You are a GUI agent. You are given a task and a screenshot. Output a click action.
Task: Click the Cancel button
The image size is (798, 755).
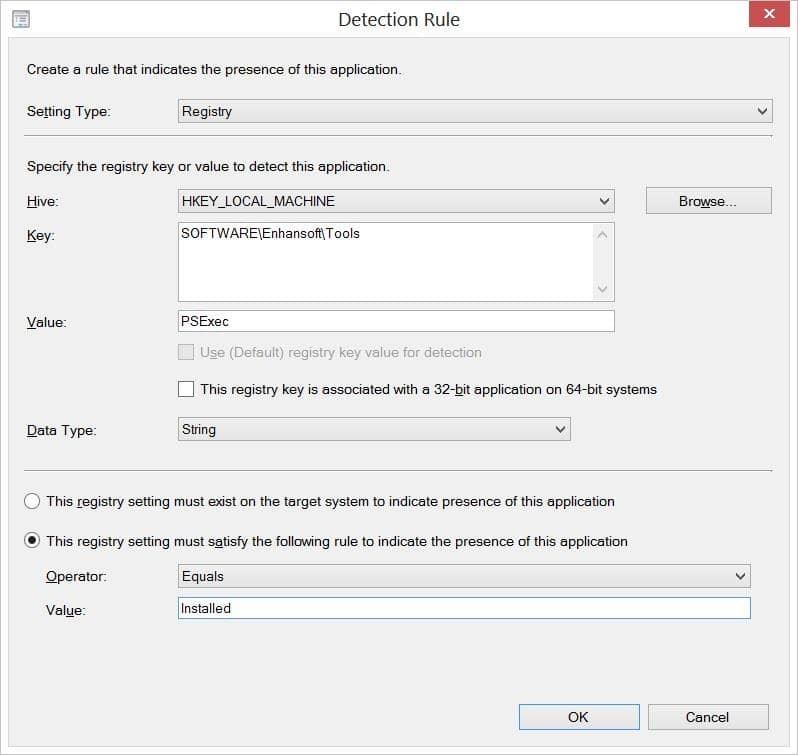pos(708,717)
